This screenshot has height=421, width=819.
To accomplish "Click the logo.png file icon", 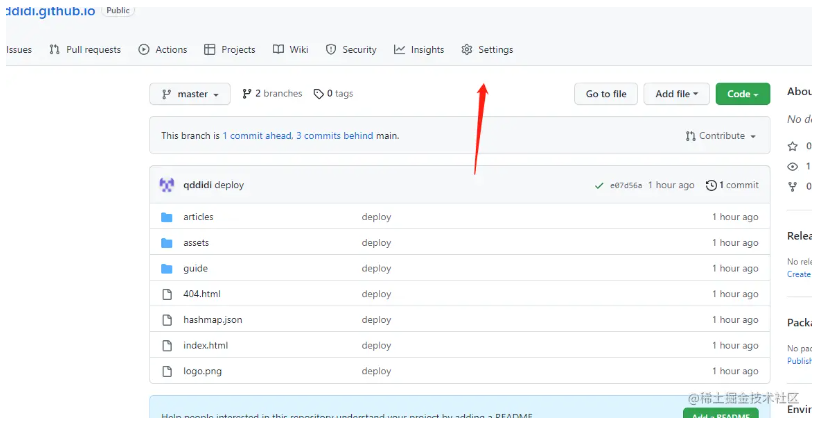I will click(167, 371).
